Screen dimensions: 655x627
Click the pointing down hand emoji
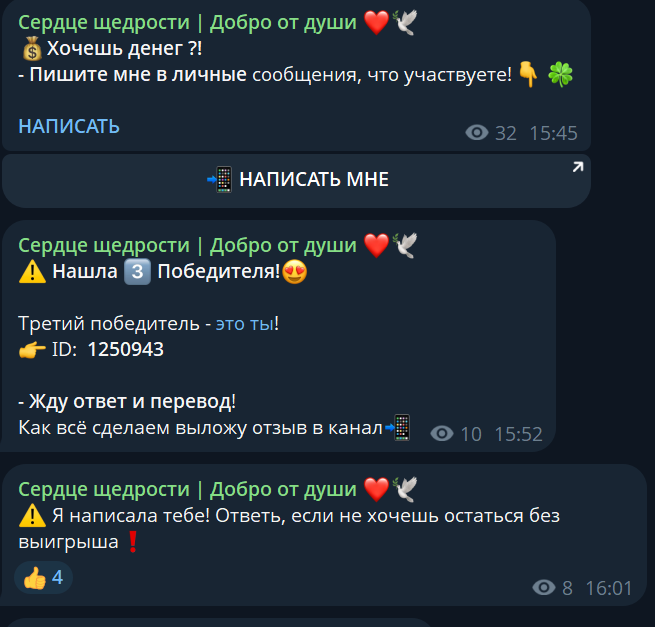pyautogui.click(x=528, y=74)
